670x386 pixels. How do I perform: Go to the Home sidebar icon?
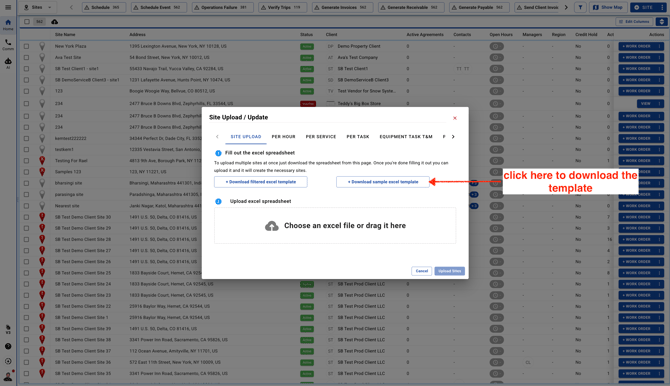[8, 24]
